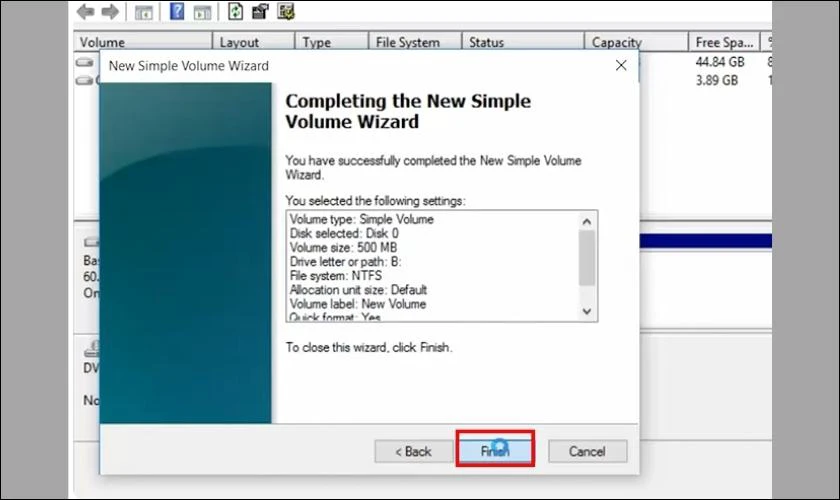Cancel the New Simple Volume Wizard

click(587, 451)
